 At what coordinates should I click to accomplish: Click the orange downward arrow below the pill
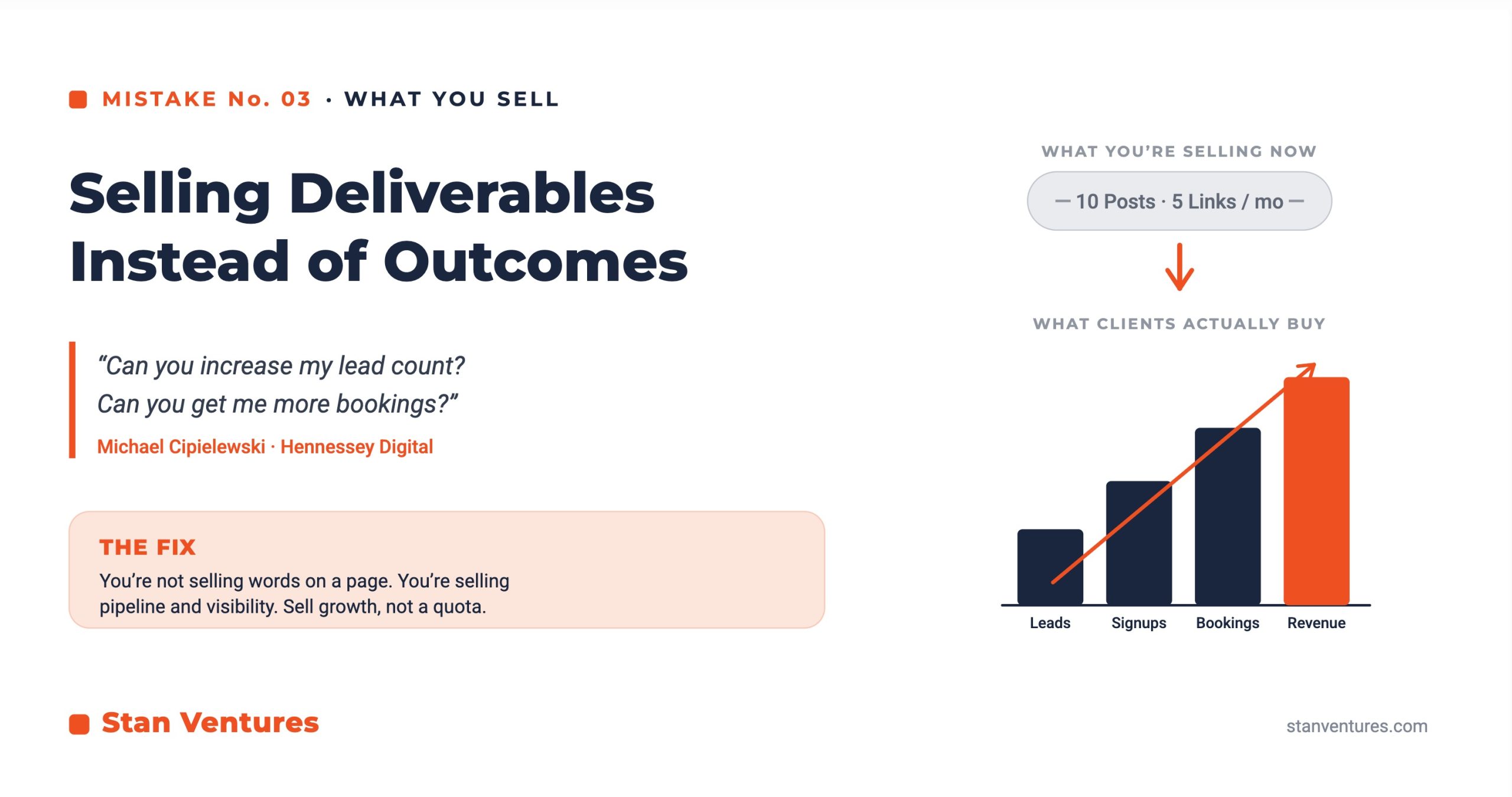pos(1179,267)
